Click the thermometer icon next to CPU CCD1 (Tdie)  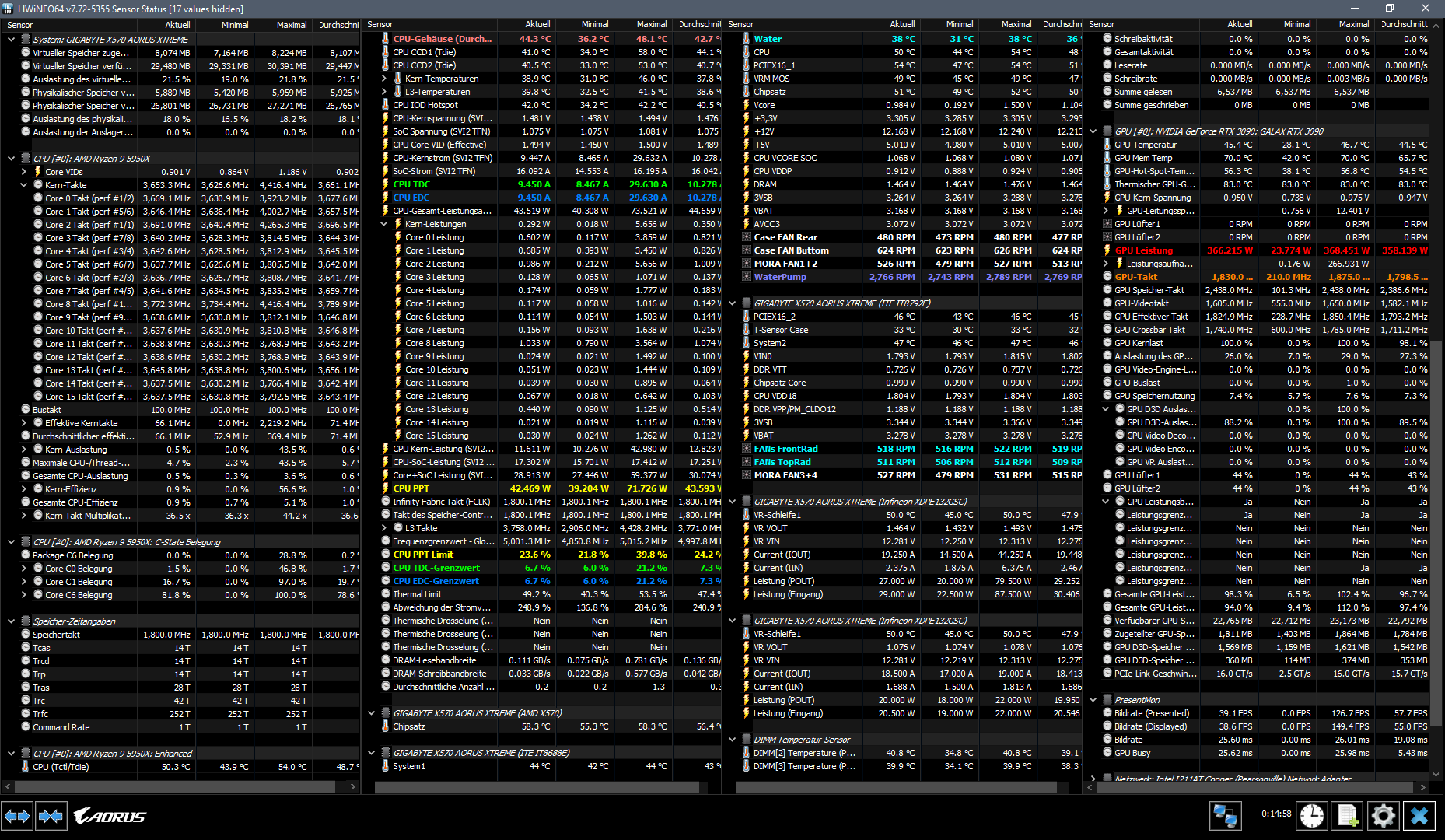pyautogui.click(x=385, y=52)
